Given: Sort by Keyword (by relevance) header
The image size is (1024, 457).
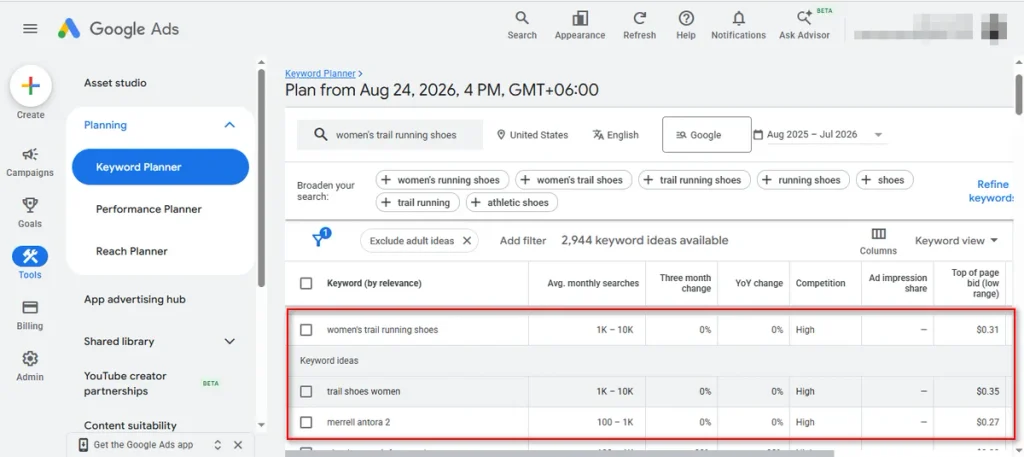Looking at the screenshot, I should coord(374,283).
